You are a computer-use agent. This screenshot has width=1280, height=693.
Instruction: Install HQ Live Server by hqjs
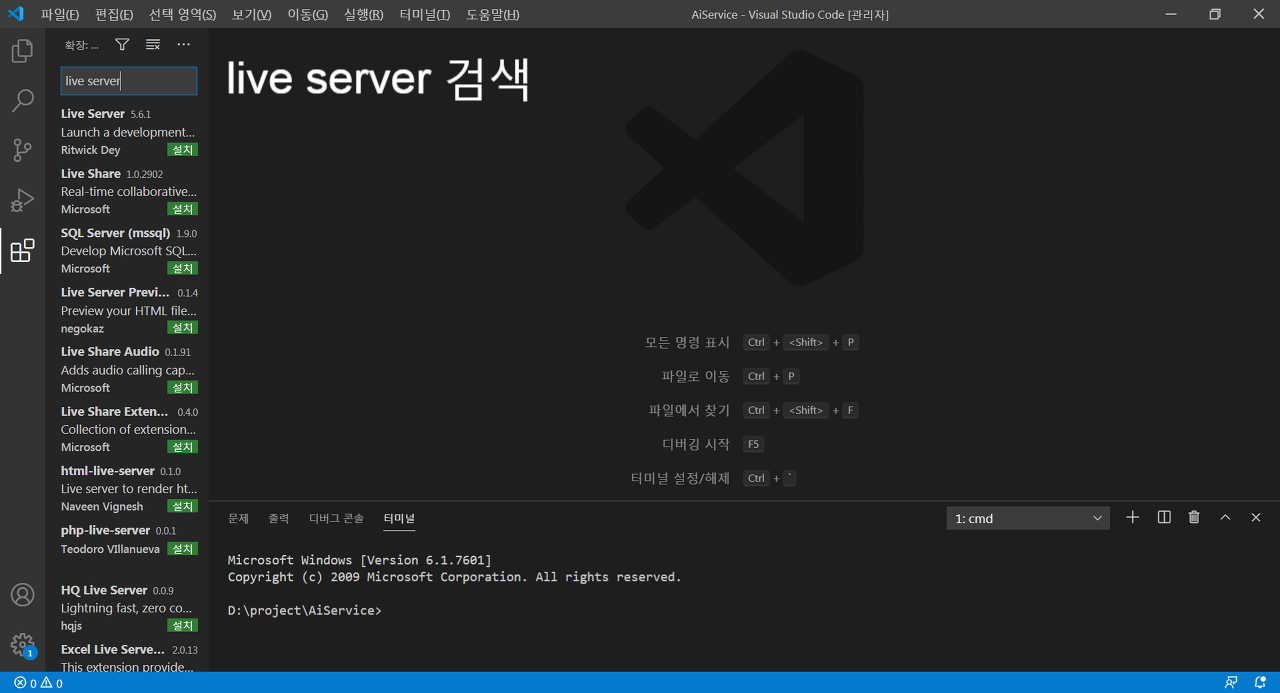[183, 625]
